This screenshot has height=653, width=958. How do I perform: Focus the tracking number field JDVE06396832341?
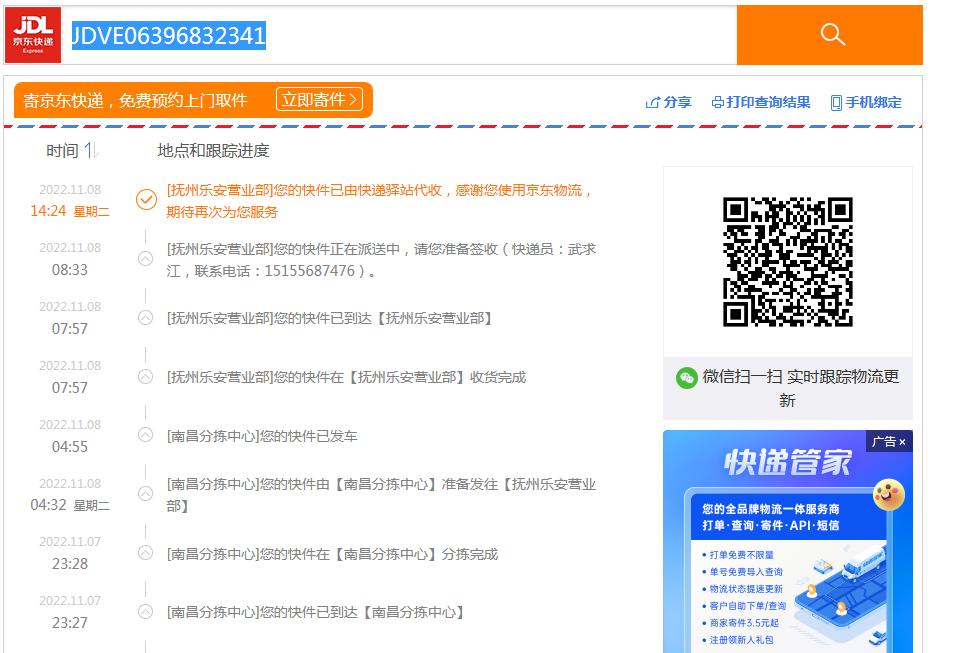pyautogui.click(x=400, y=35)
